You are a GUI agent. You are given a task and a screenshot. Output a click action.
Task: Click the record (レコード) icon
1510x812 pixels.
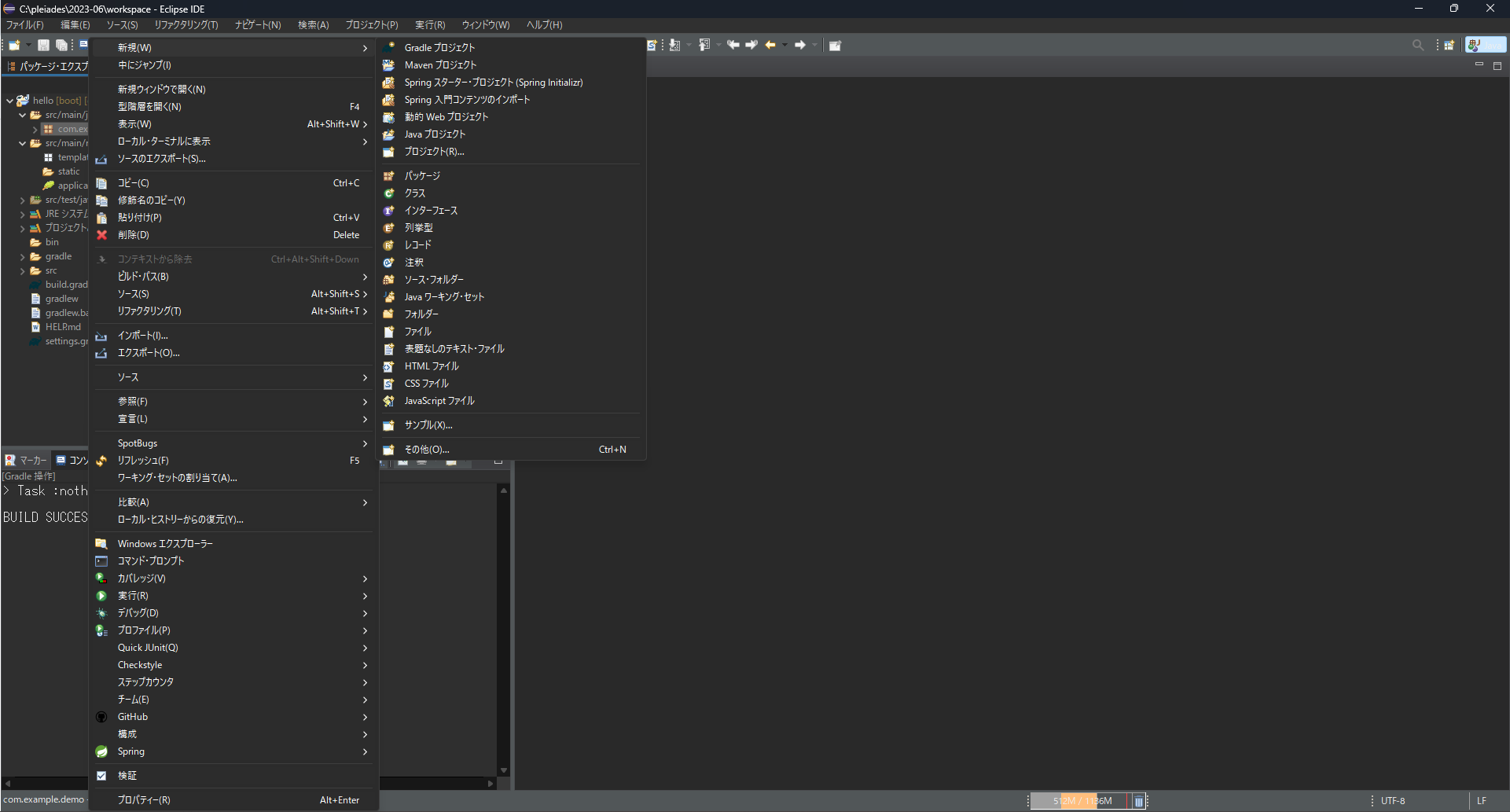[388, 245]
